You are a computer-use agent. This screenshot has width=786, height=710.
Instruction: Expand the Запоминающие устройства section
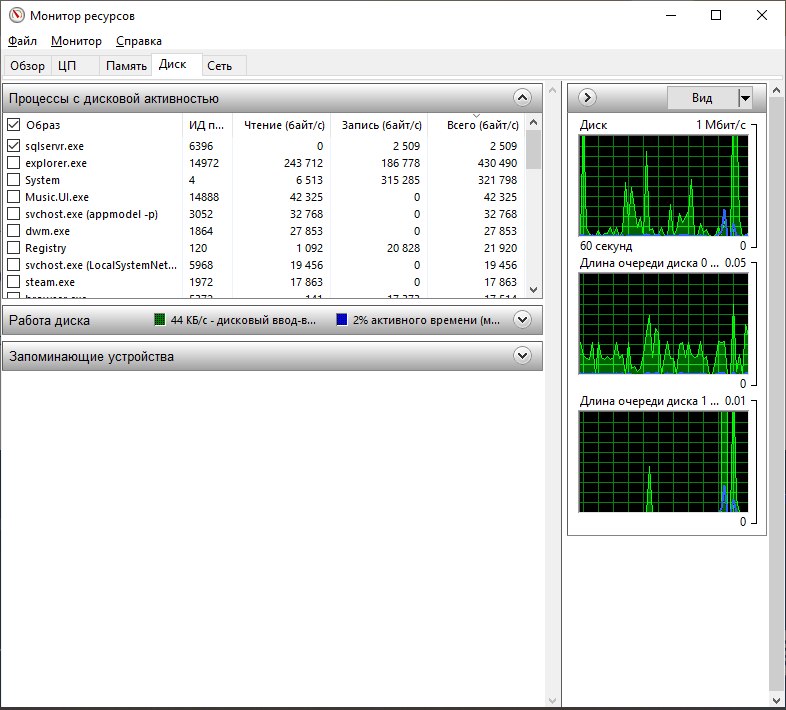click(x=522, y=356)
